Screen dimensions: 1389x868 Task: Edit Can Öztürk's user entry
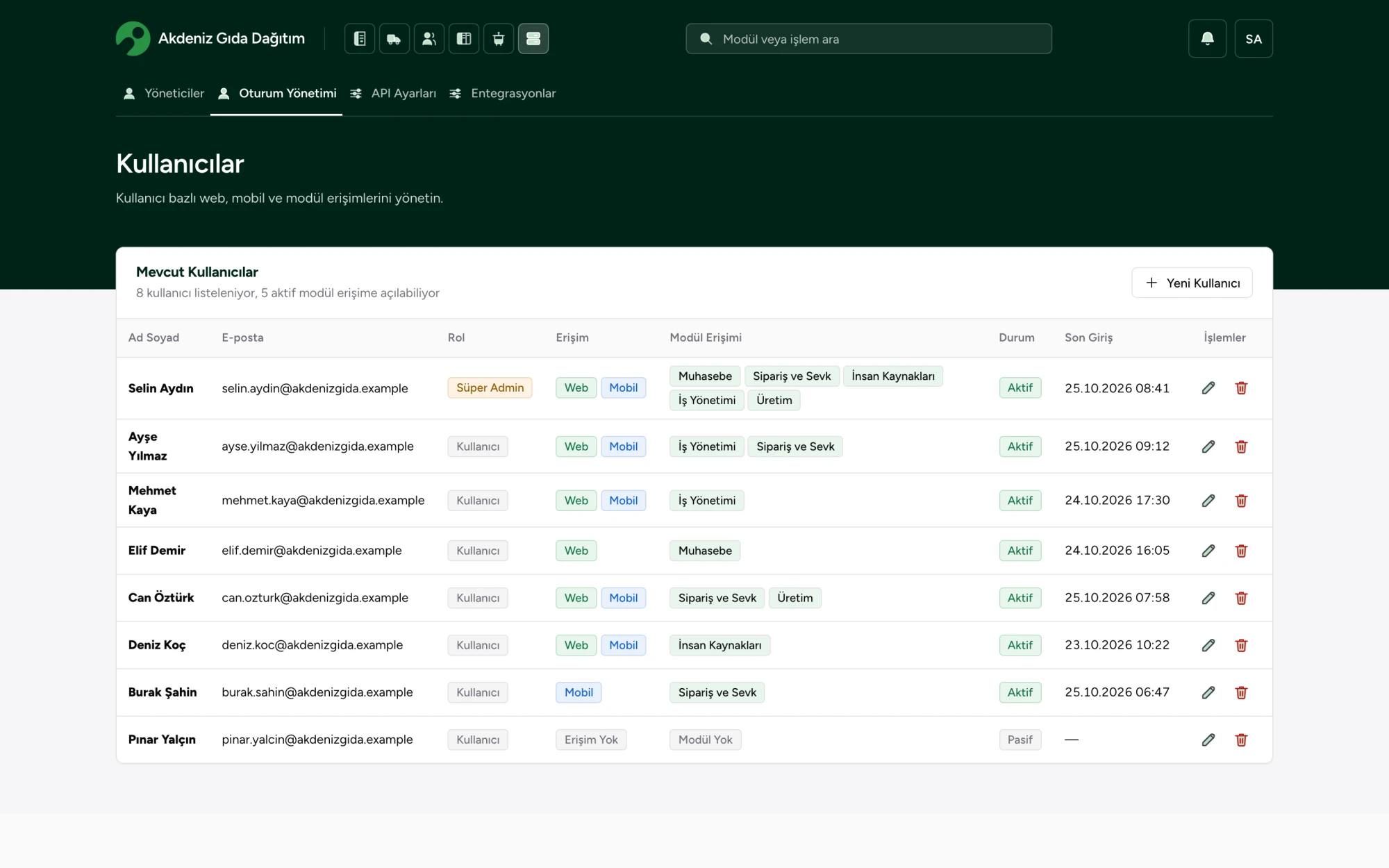[1208, 598]
